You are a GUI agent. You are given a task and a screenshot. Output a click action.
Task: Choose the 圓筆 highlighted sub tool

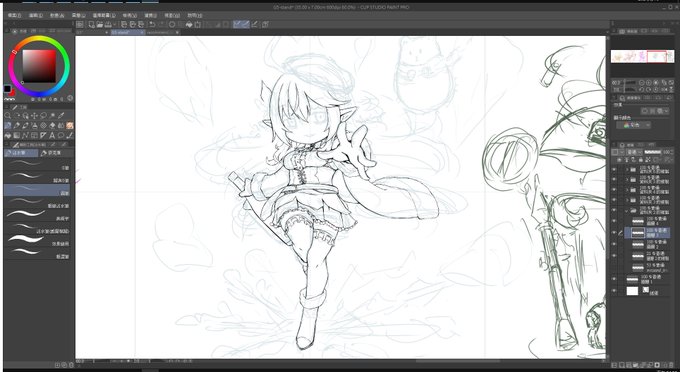tap(37, 189)
